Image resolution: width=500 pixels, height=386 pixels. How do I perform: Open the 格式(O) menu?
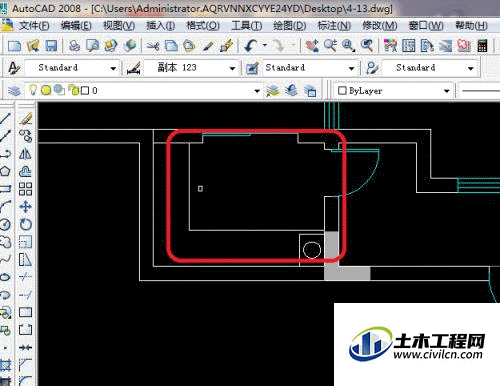pos(203,26)
